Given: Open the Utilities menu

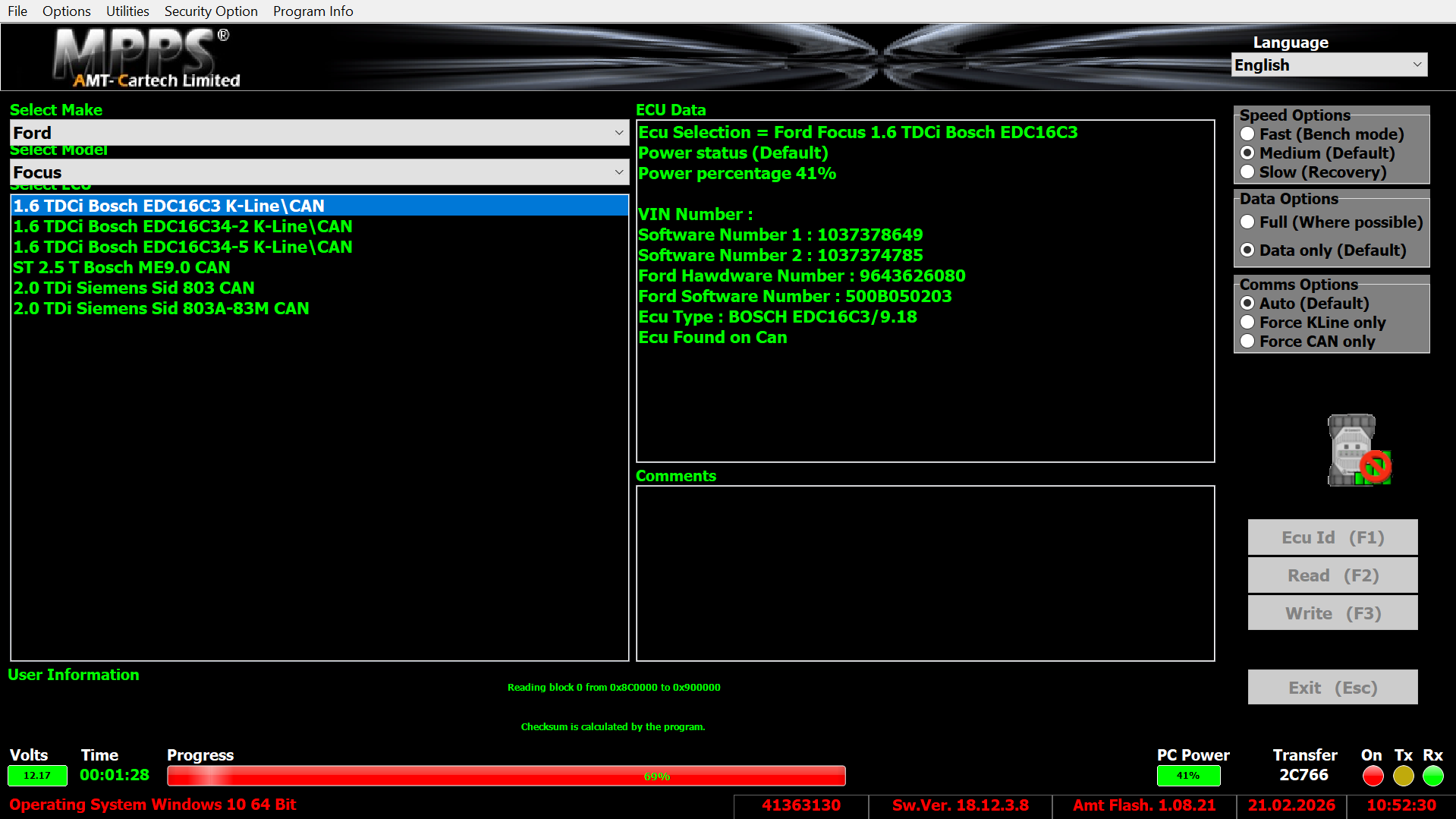Looking at the screenshot, I should click(127, 11).
